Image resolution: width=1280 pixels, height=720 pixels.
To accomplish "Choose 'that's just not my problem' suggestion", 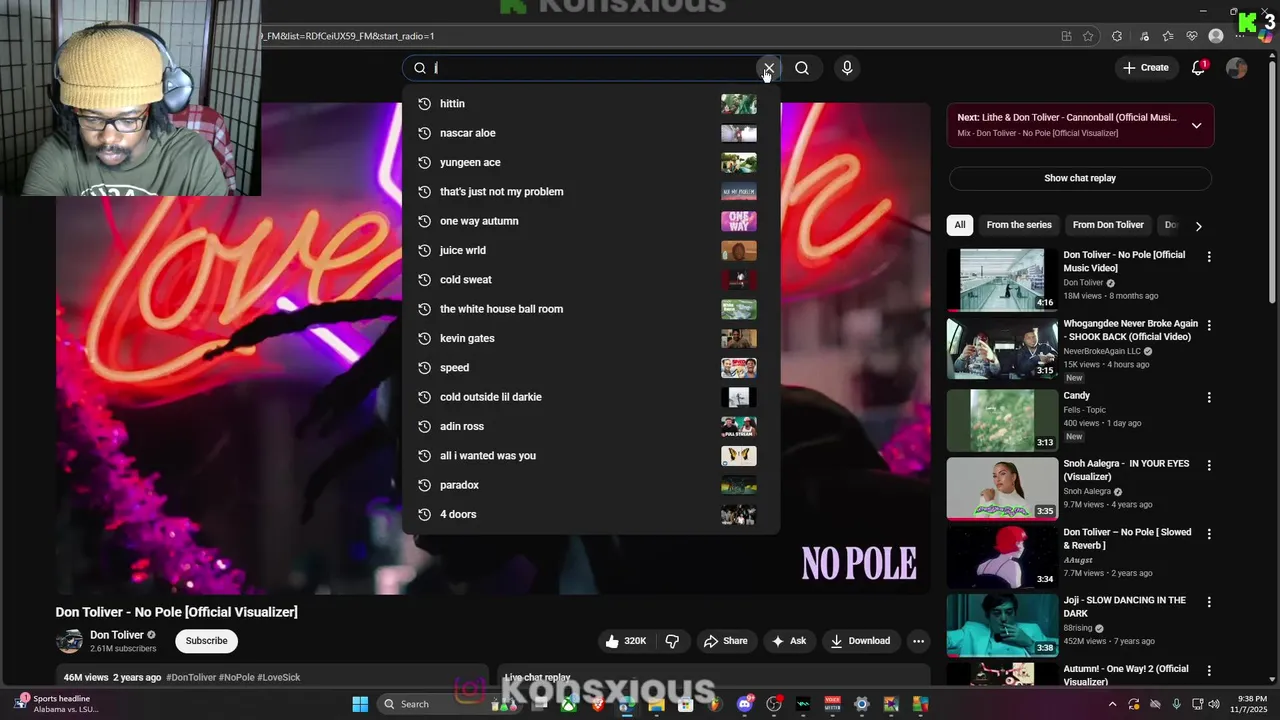I will 590,192.
